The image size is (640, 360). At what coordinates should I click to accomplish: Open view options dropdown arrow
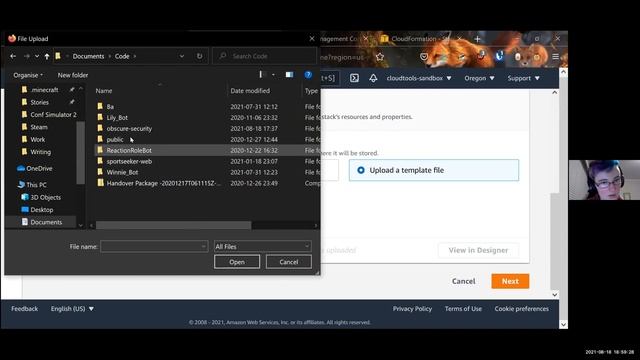[x=273, y=75]
